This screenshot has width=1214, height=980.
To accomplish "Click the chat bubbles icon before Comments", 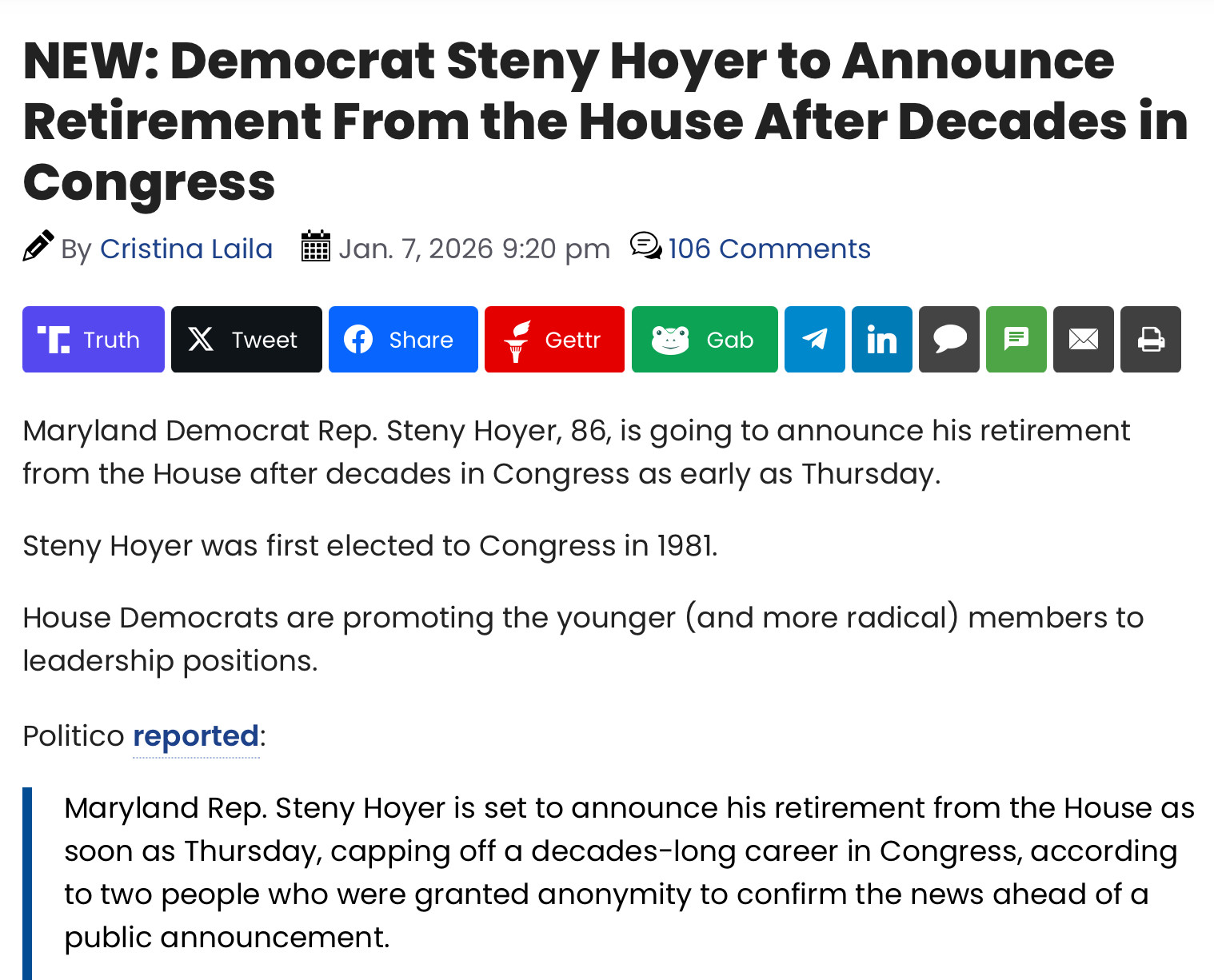I will [x=645, y=246].
